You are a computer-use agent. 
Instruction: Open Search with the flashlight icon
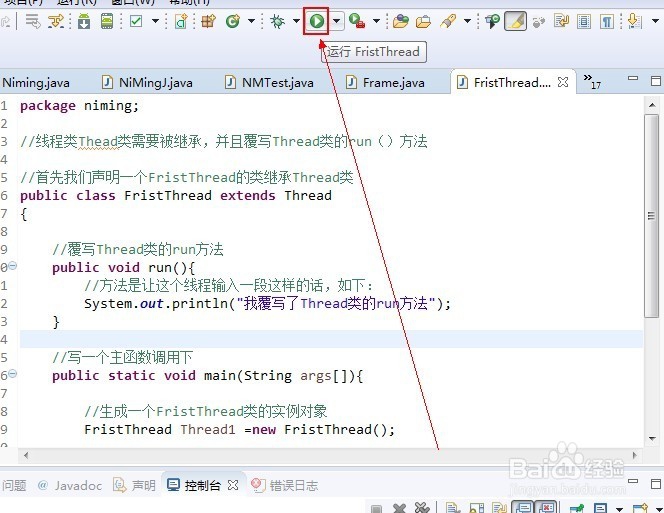tap(448, 21)
